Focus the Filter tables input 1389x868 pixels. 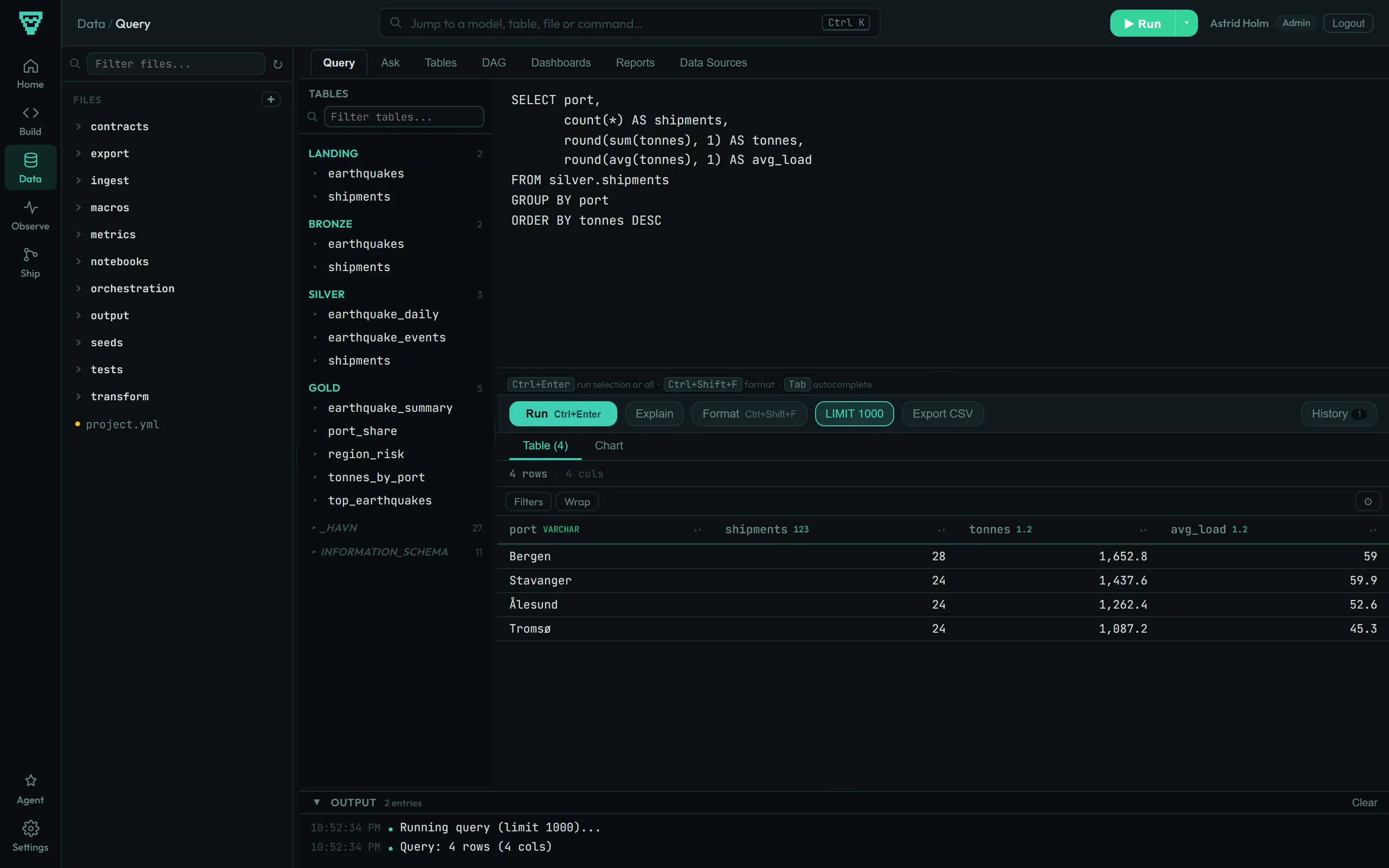pos(404,117)
